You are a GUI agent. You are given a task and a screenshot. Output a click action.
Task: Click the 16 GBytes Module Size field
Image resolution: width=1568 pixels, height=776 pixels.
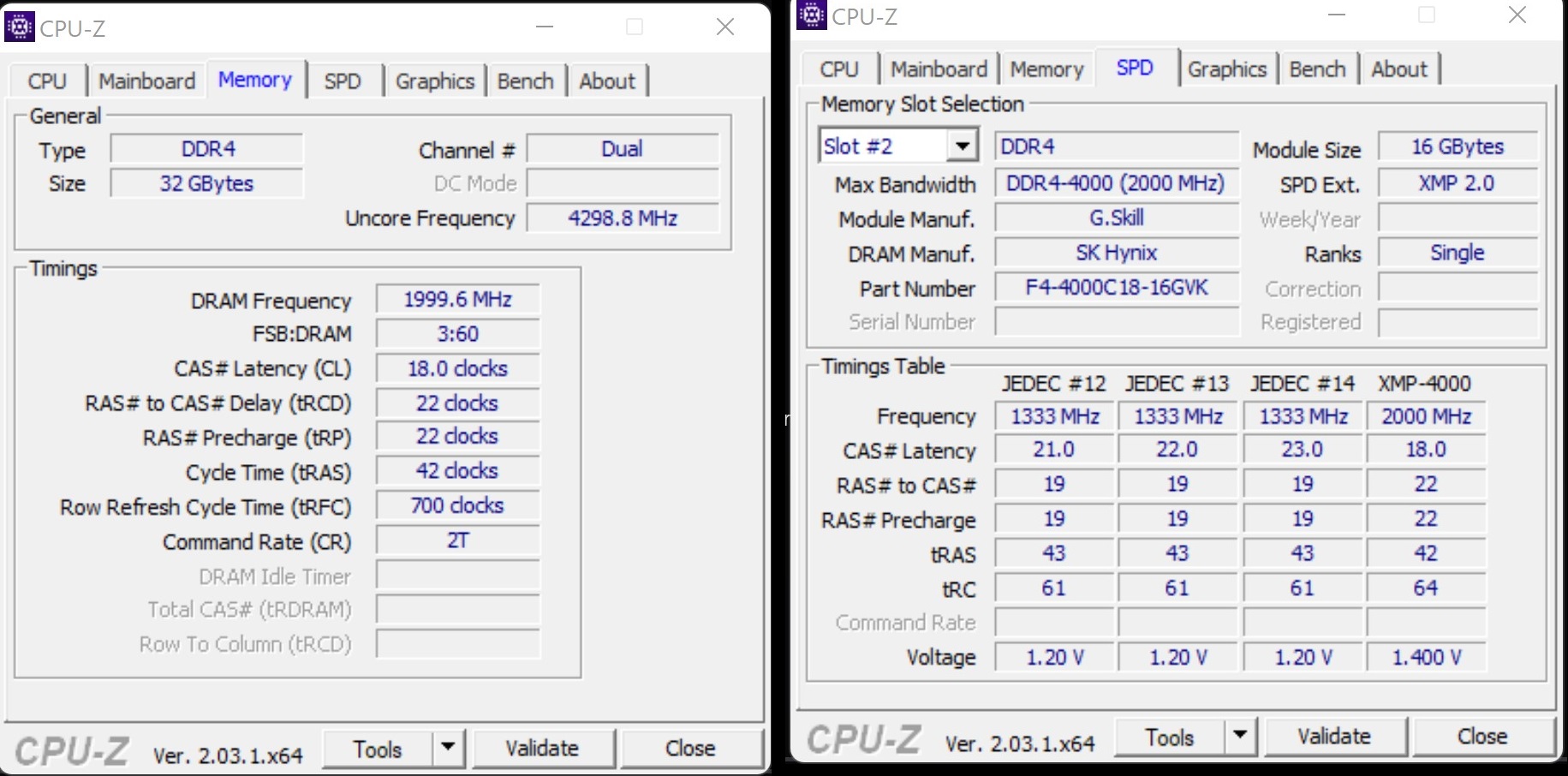pyautogui.click(x=1458, y=146)
